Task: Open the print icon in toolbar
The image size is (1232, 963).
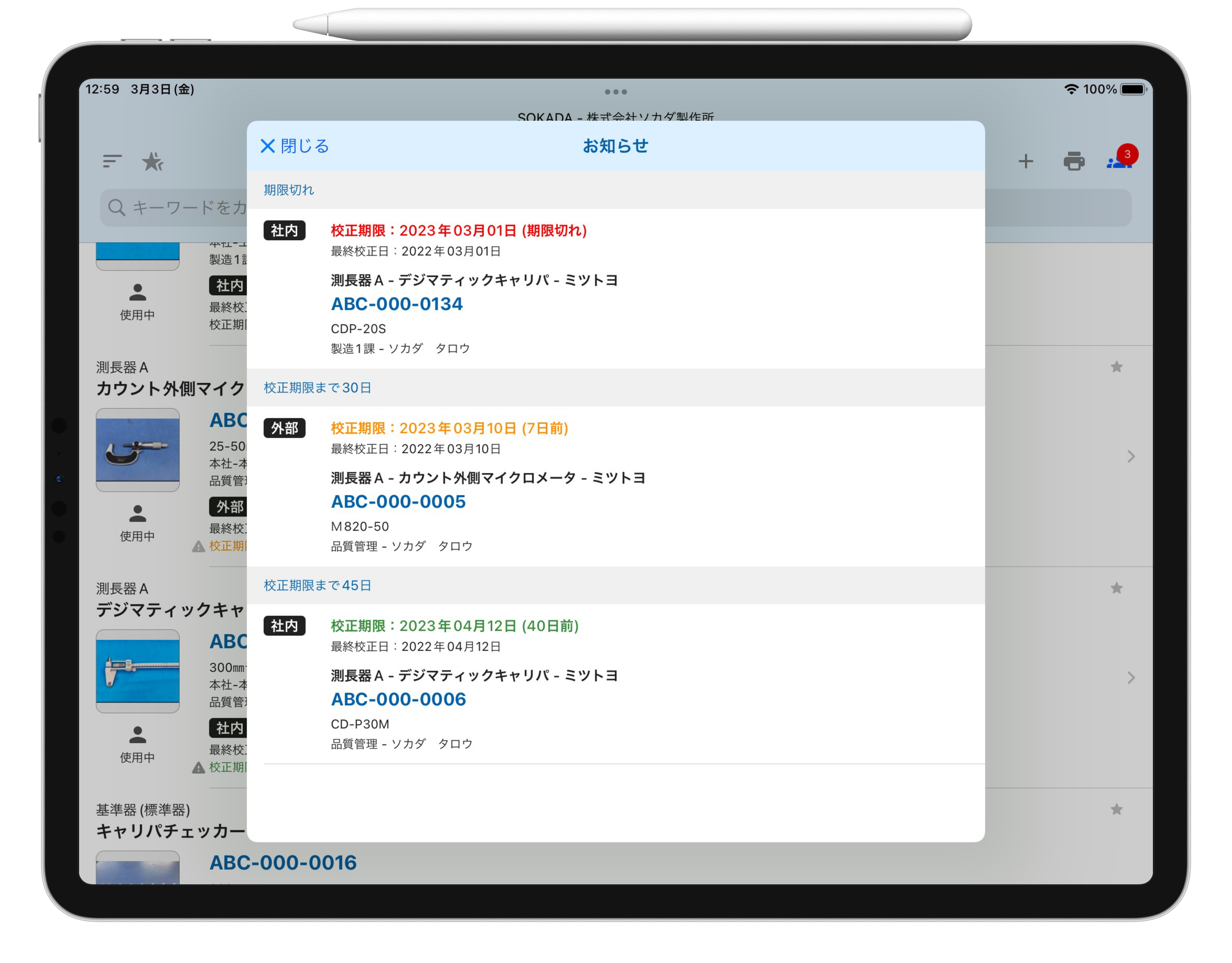Action: pyautogui.click(x=1073, y=162)
